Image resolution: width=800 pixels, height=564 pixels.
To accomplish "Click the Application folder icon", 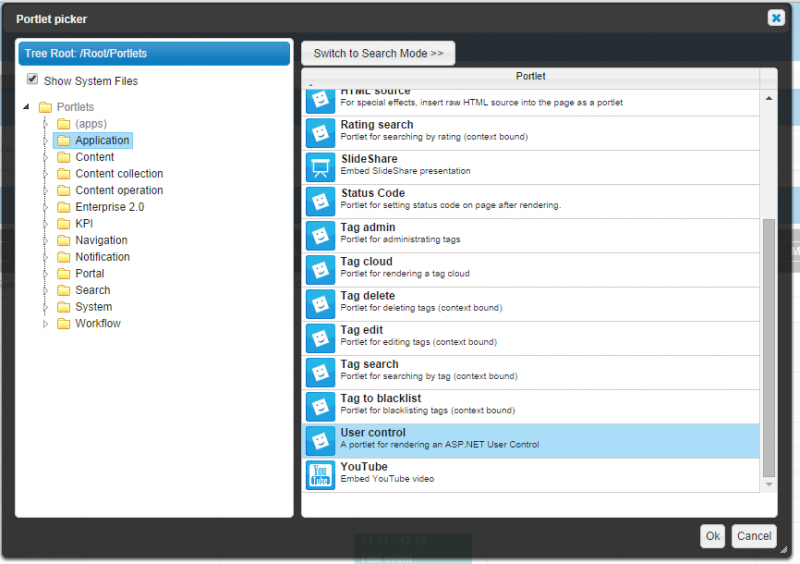I will click(64, 140).
